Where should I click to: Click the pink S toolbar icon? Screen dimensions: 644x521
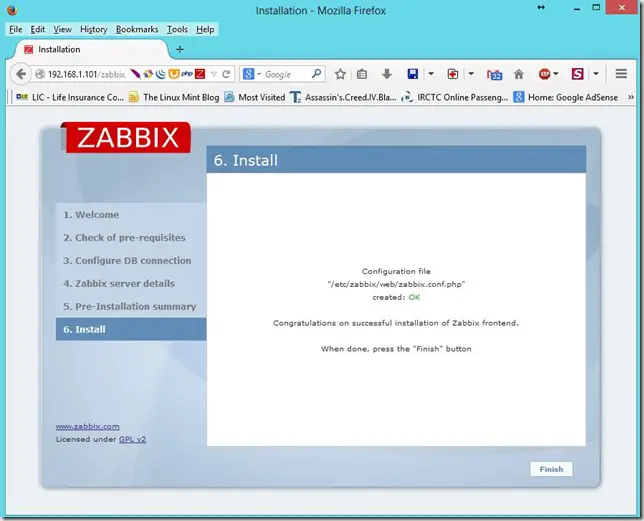(577, 74)
